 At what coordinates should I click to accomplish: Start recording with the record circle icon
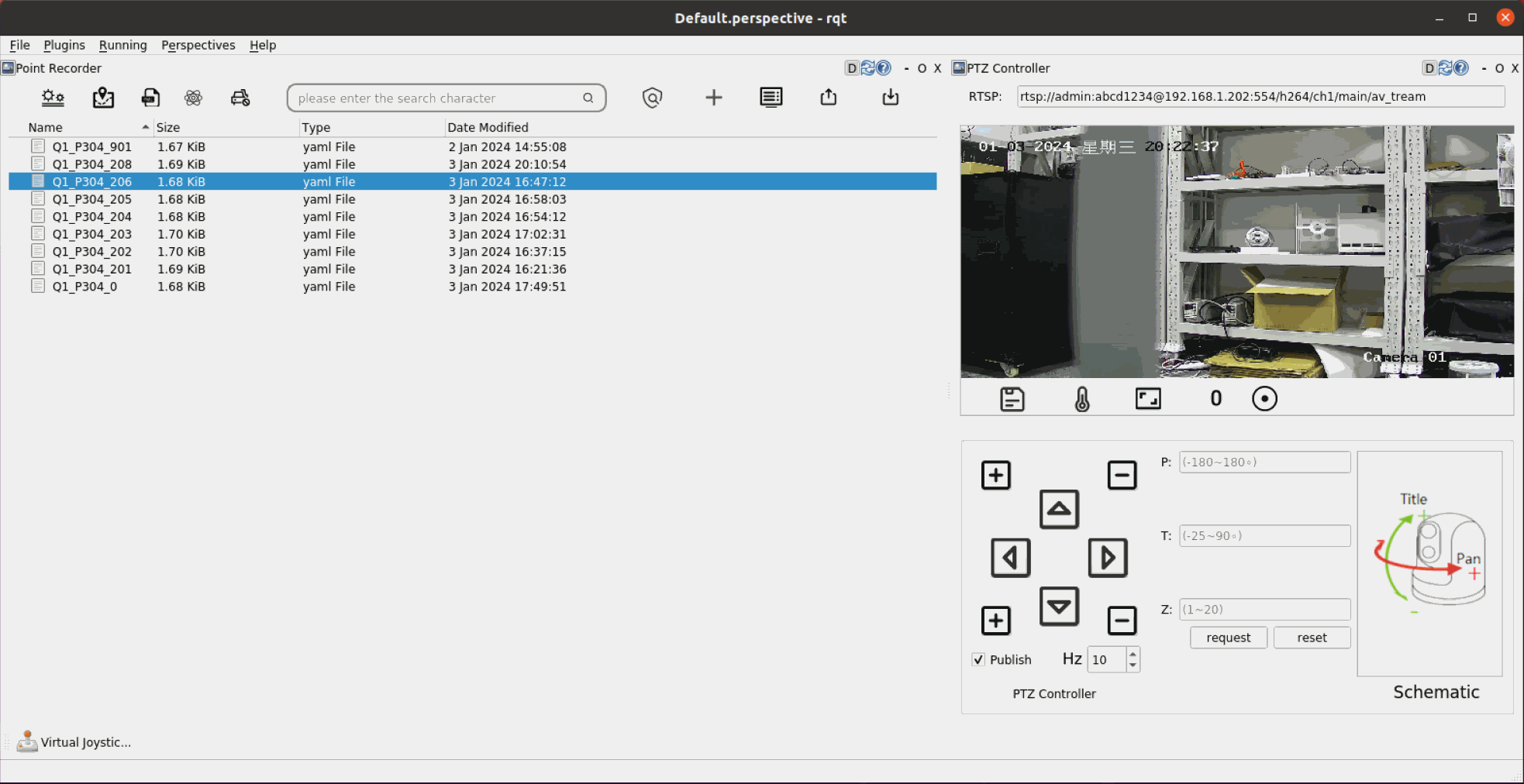[x=1264, y=399]
